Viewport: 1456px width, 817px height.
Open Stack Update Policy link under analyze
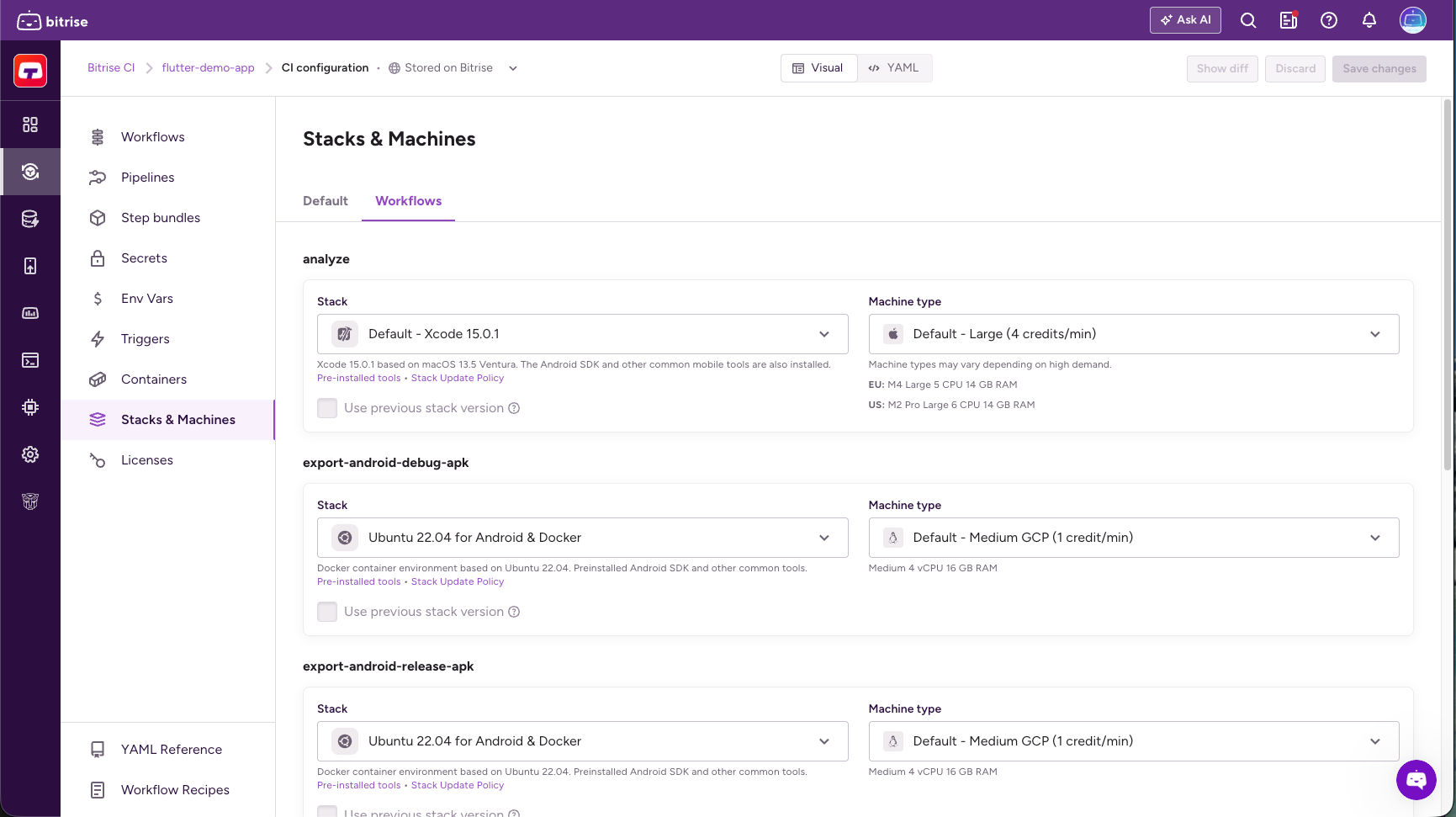coord(458,379)
